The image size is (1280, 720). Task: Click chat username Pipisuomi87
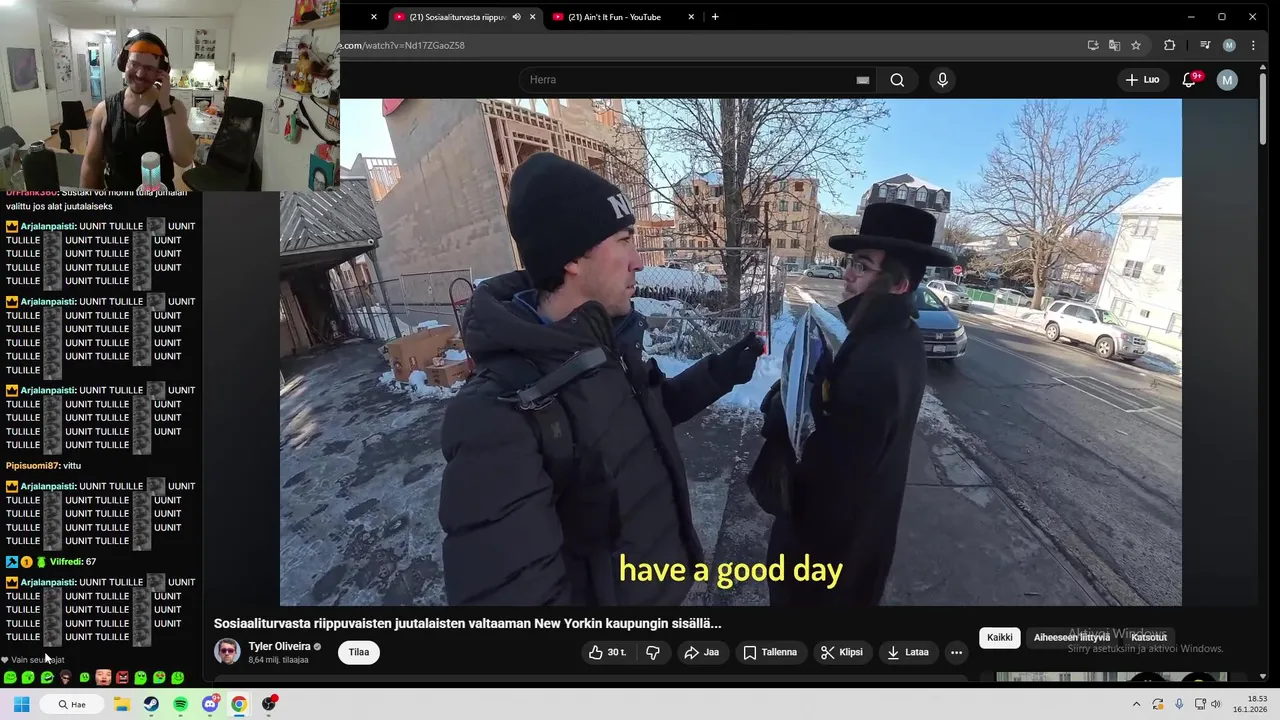click(x=32, y=466)
